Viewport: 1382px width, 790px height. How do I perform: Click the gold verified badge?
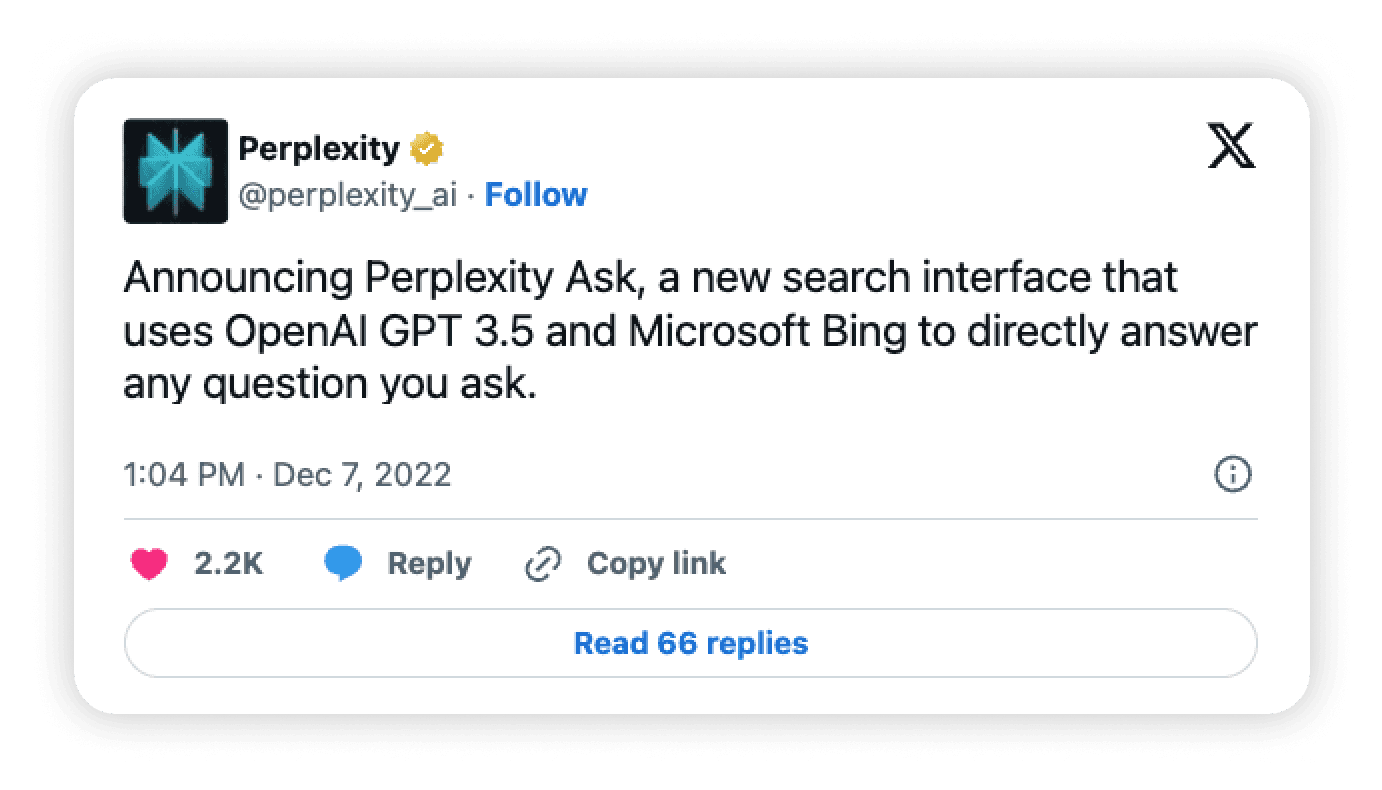click(428, 150)
